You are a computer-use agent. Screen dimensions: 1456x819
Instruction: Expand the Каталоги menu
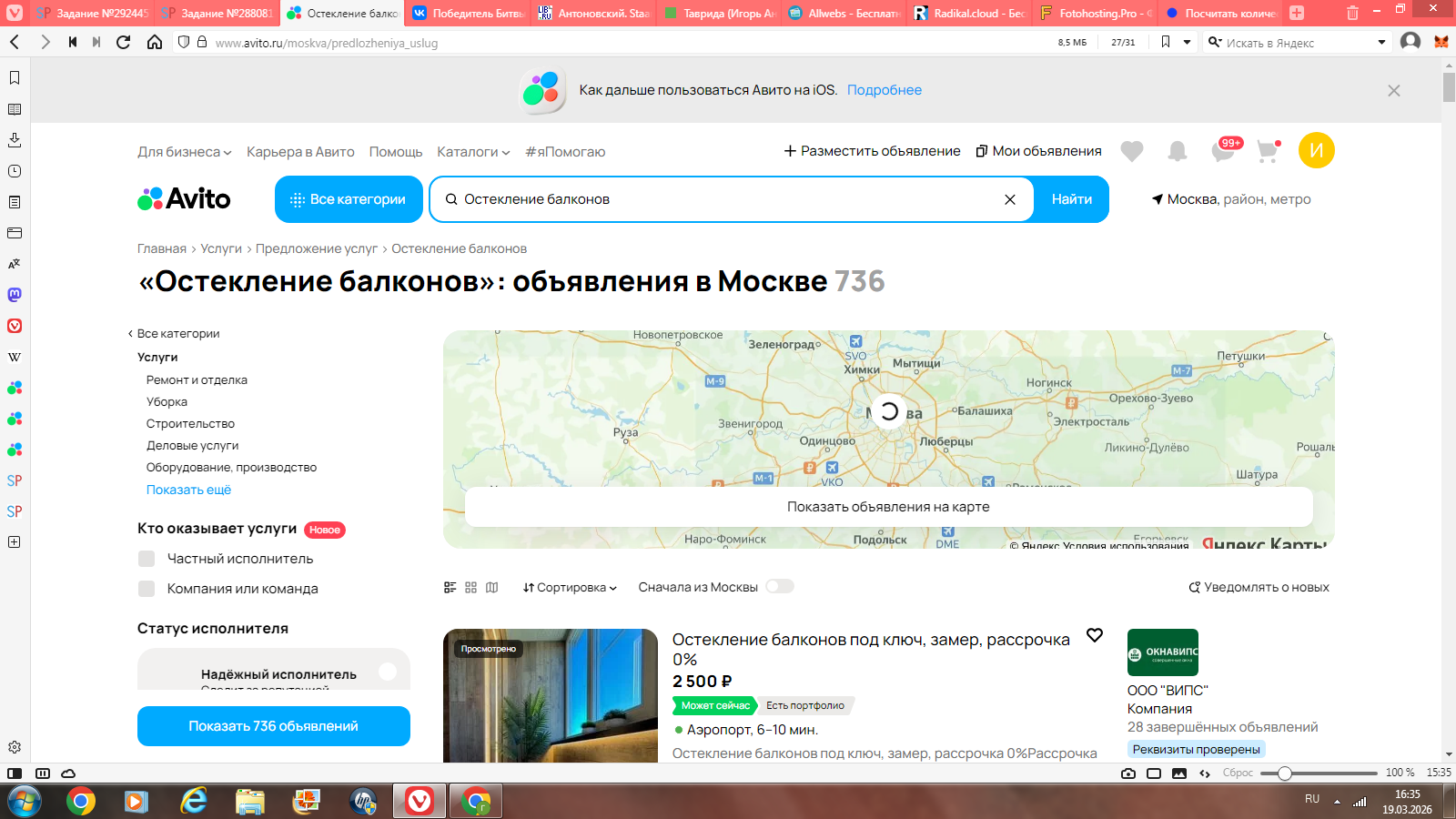[x=473, y=152]
